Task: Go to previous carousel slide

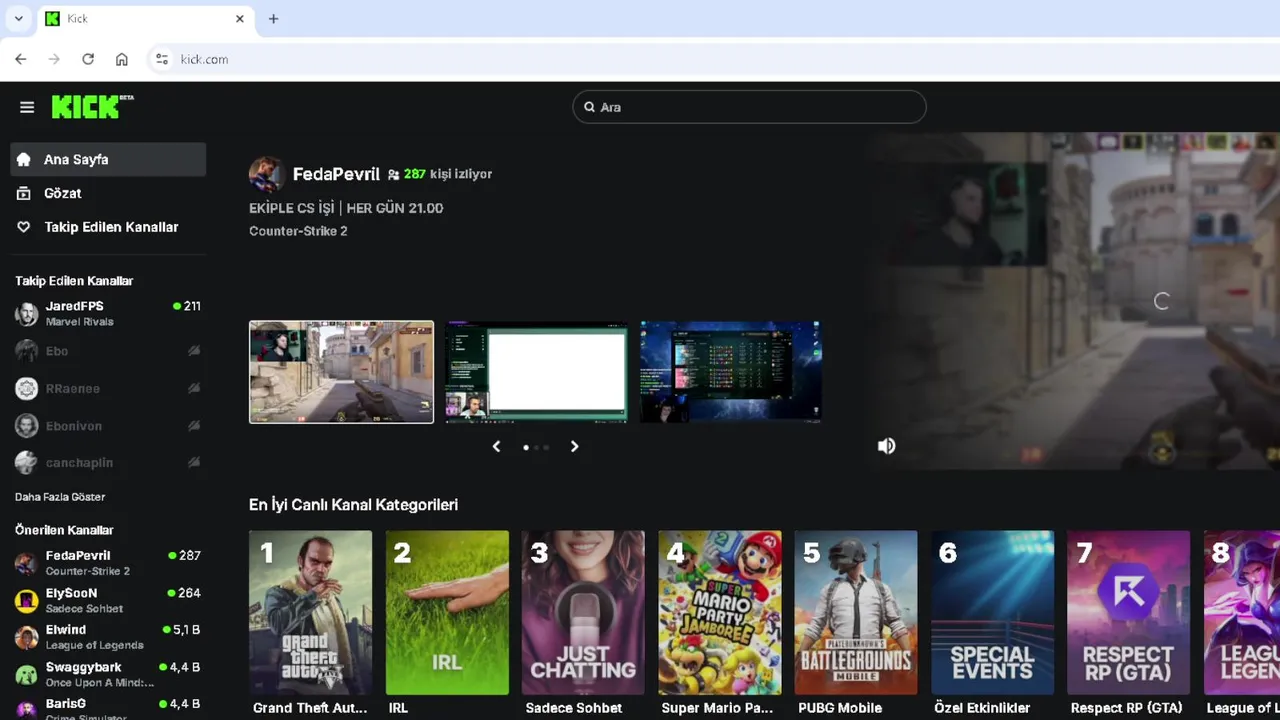Action: pyautogui.click(x=496, y=446)
